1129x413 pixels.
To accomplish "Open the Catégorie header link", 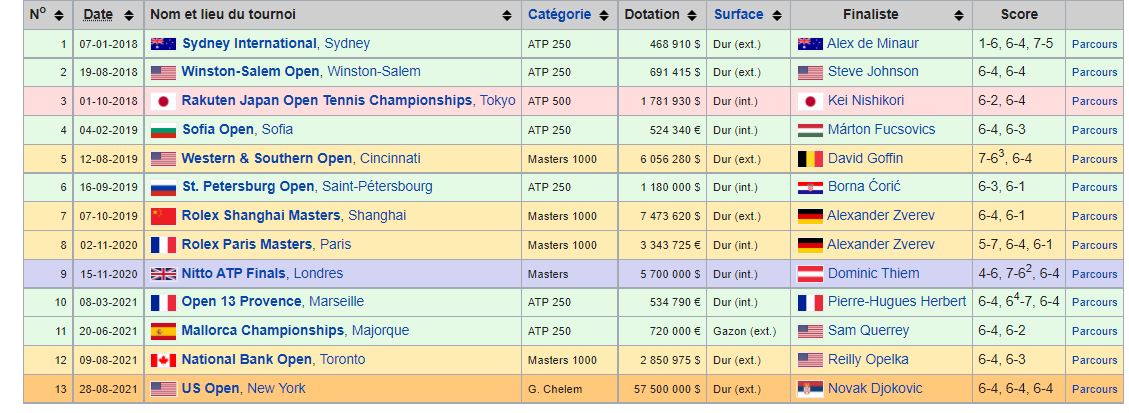I will (559, 15).
